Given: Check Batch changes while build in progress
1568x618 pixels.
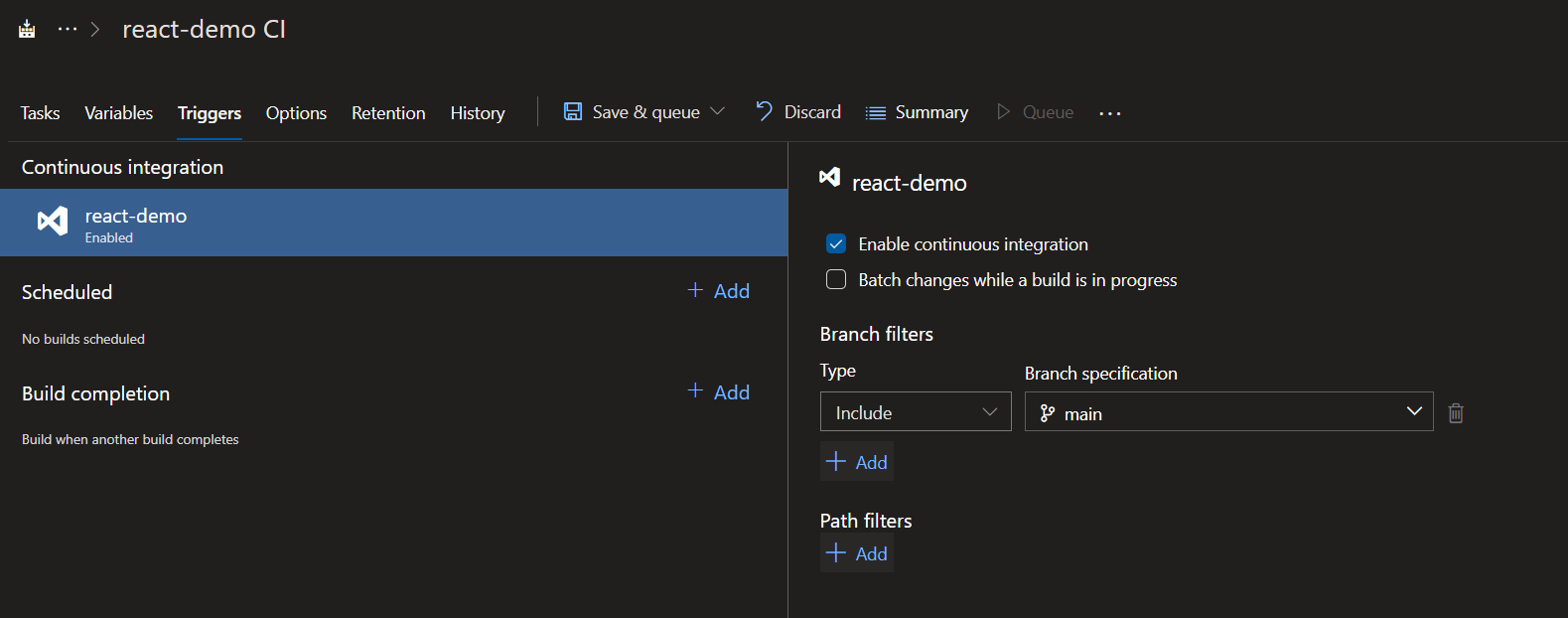Looking at the screenshot, I should click(x=836, y=280).
